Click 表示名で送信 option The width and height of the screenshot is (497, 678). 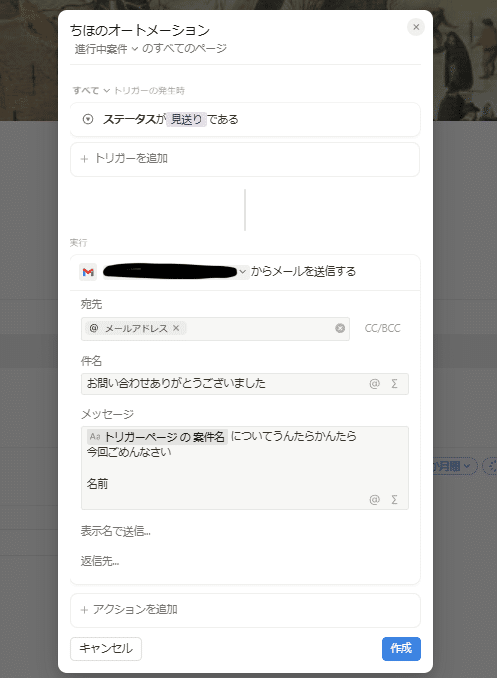pos(115,531)
